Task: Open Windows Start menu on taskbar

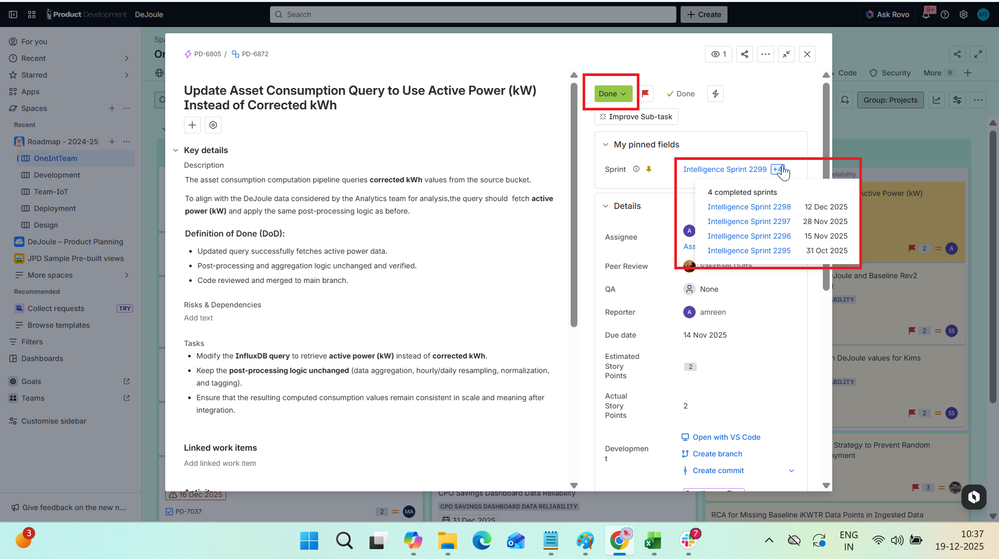Action: [x=309, y=541]
